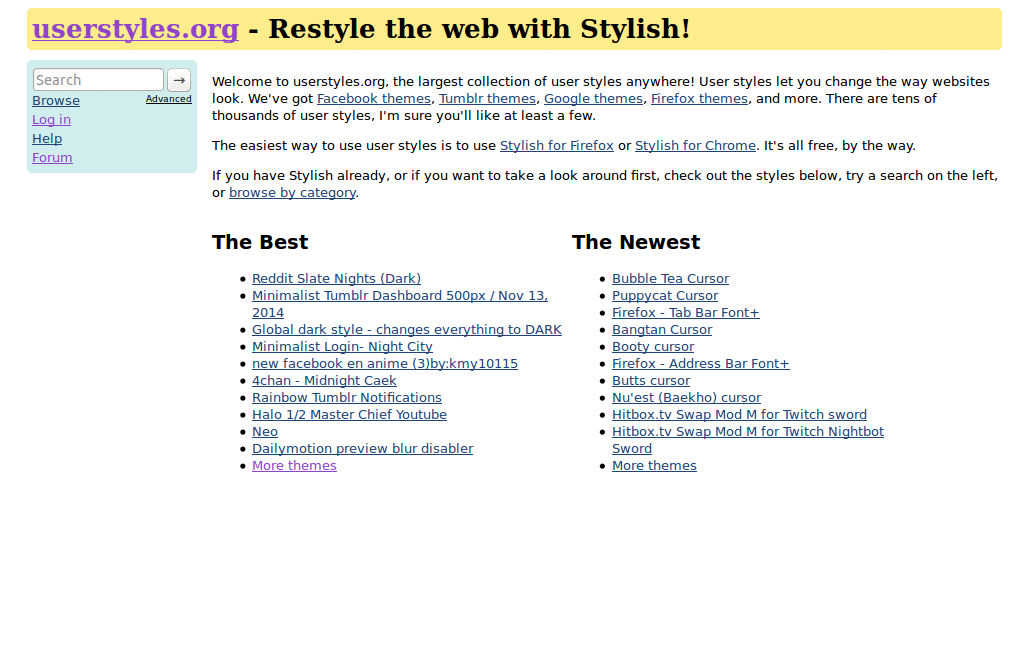The width and height of the screenshot is (1024, 645).
Task: Open Reddit Slate Nights (Dark) style
Action: pyautogui.click(x=336, y=279)
